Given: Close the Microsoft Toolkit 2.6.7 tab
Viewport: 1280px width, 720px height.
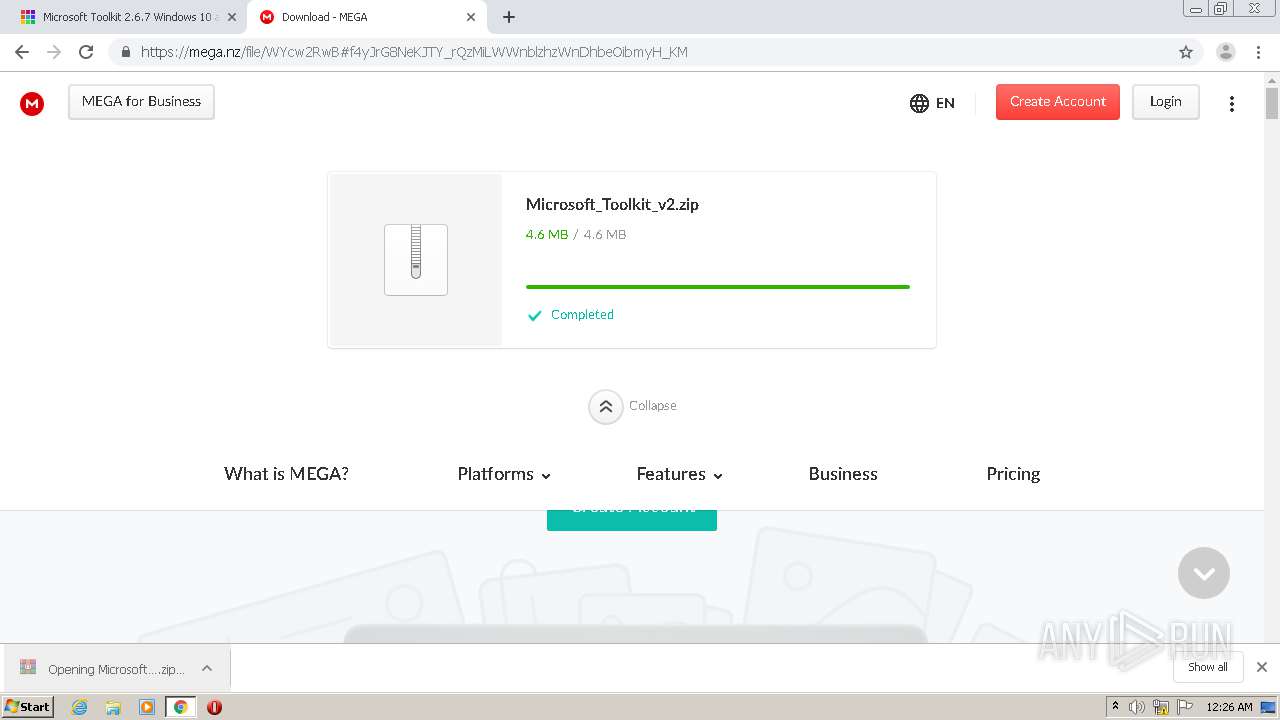Looking at the screenshot, I should [232, 17].
